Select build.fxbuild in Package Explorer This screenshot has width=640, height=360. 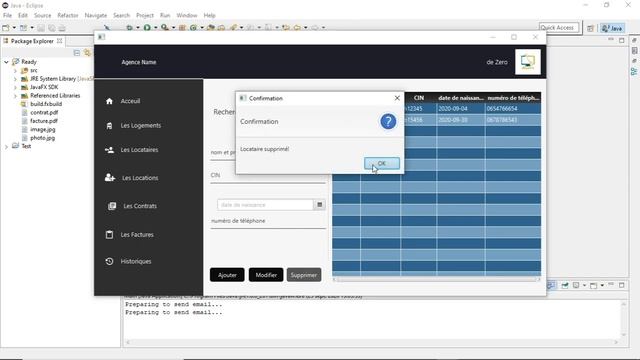[46, 104]
